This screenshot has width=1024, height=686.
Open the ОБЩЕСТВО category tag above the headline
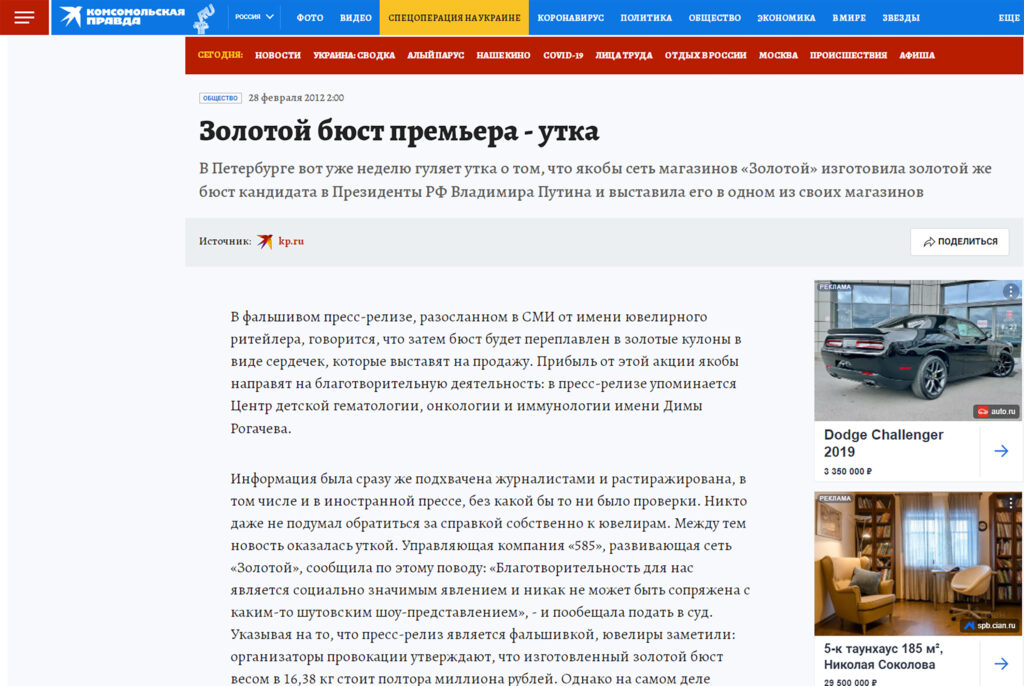(219, 96)
